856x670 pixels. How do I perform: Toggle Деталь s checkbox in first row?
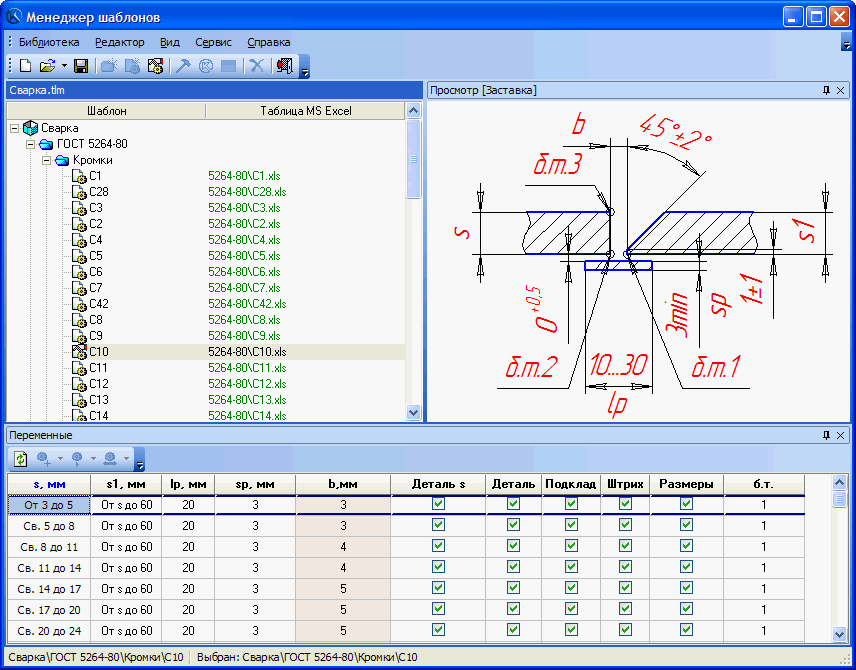click(437, 505)
